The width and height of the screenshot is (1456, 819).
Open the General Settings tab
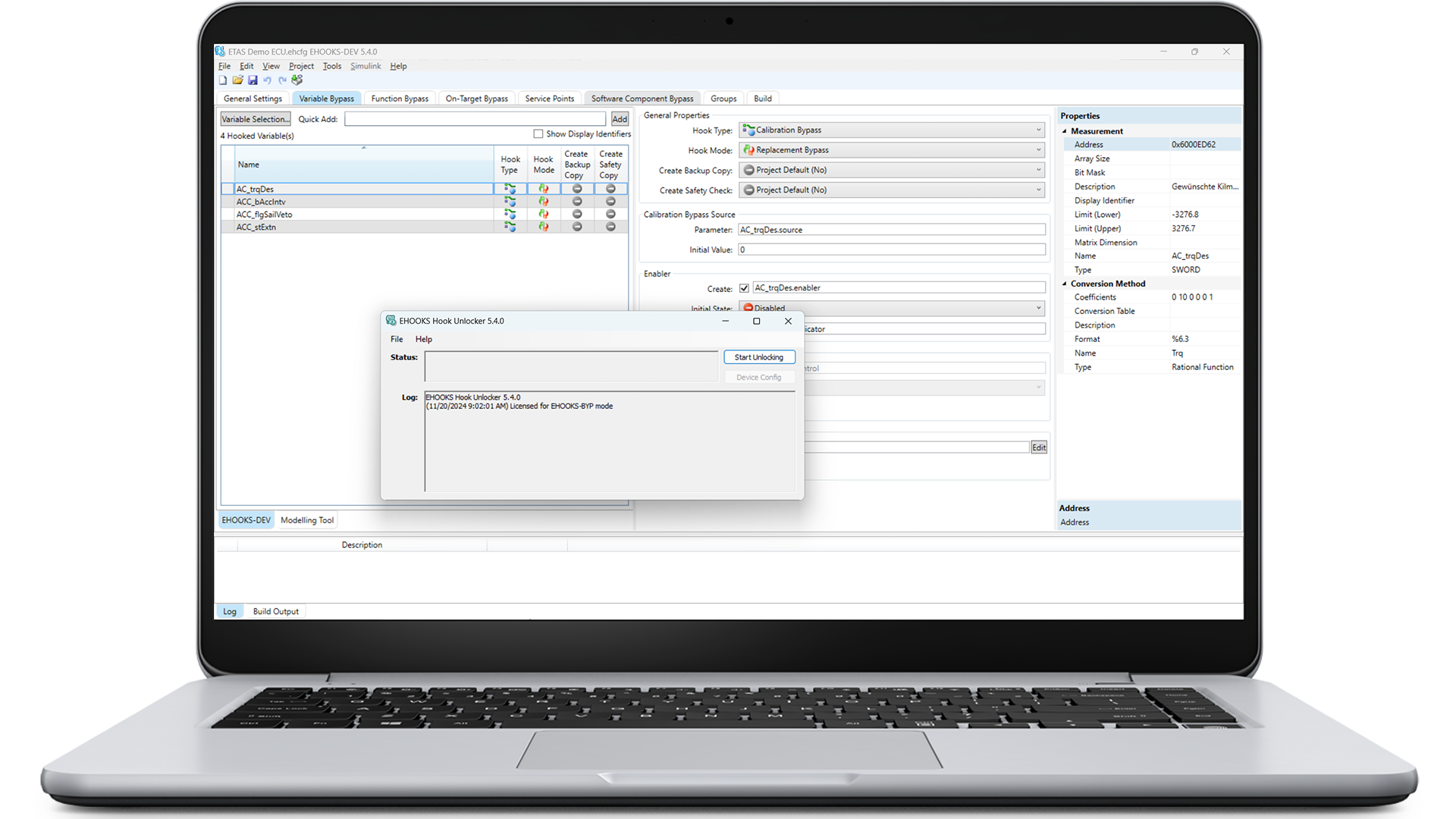[253, 99]
